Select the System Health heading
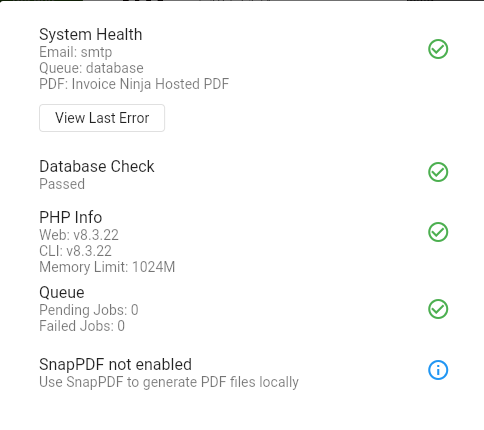Image resolution: width=484 pixels, height=430 pixels. pyautogui.click(x=91, y=35)
